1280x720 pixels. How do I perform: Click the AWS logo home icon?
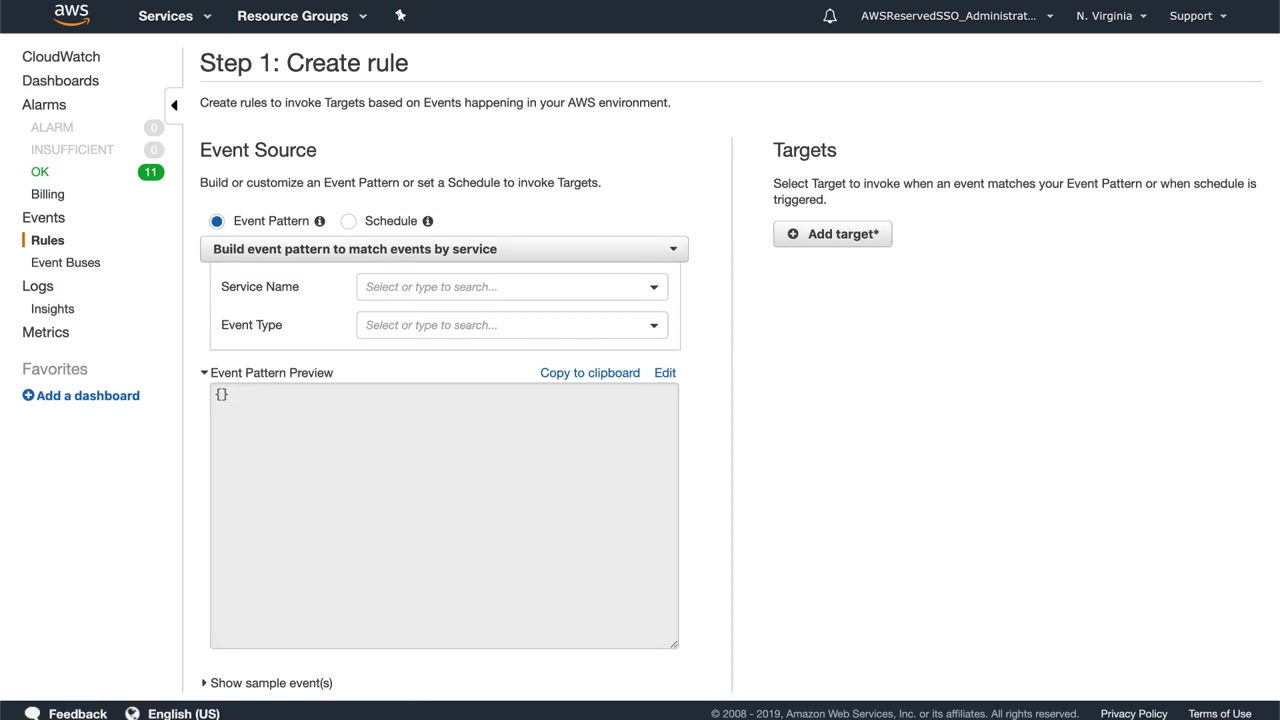point(71,15)
